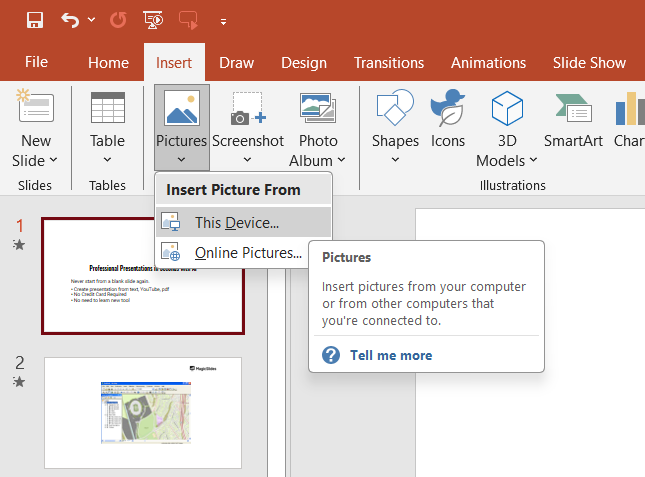The width and height of the screenshot is (645, 477).
Task: Click the blue question mark help icon
Action: [x=331, y=355]
